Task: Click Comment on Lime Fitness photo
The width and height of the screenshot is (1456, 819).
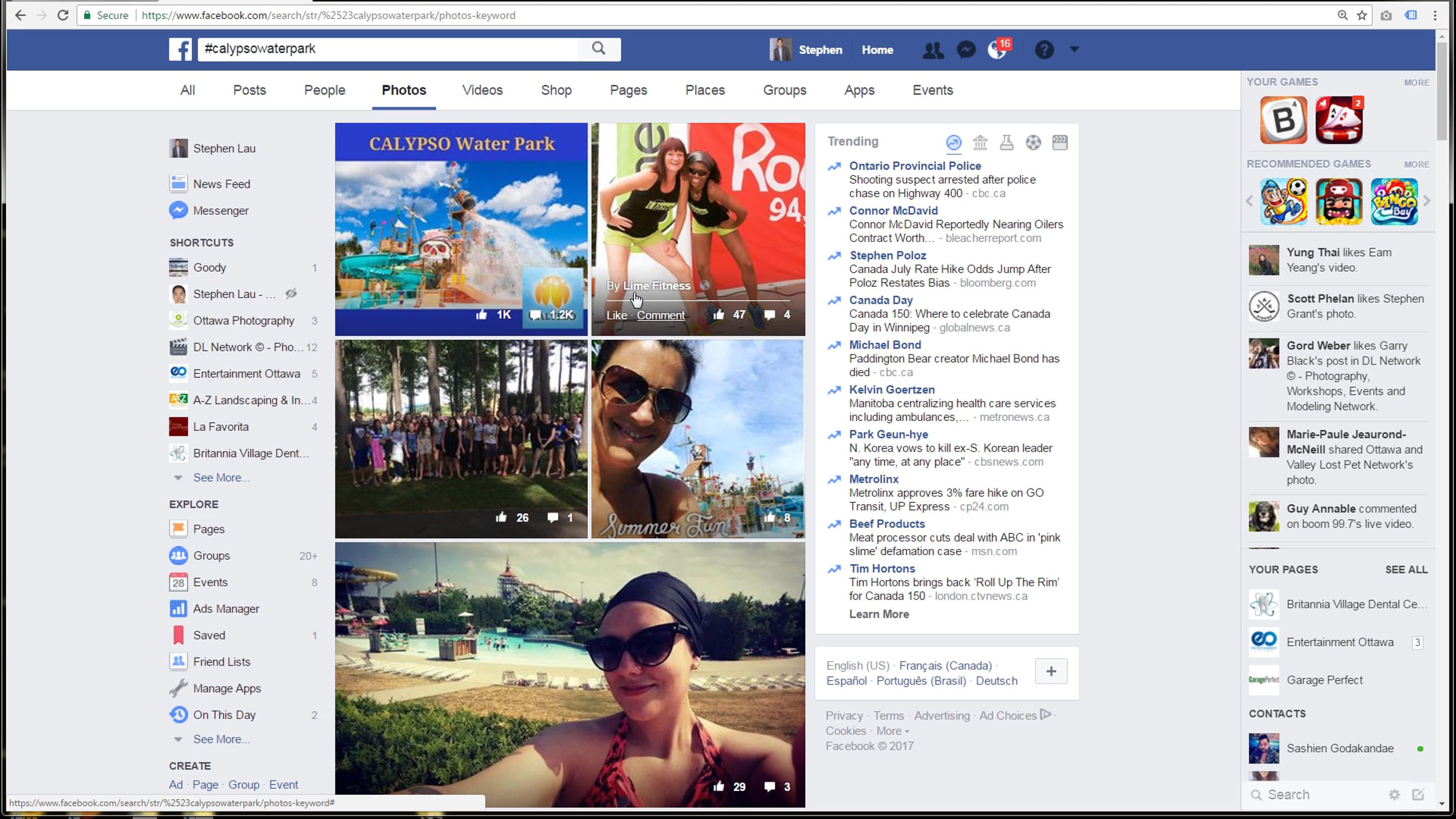Action: (x=661, y=315)
